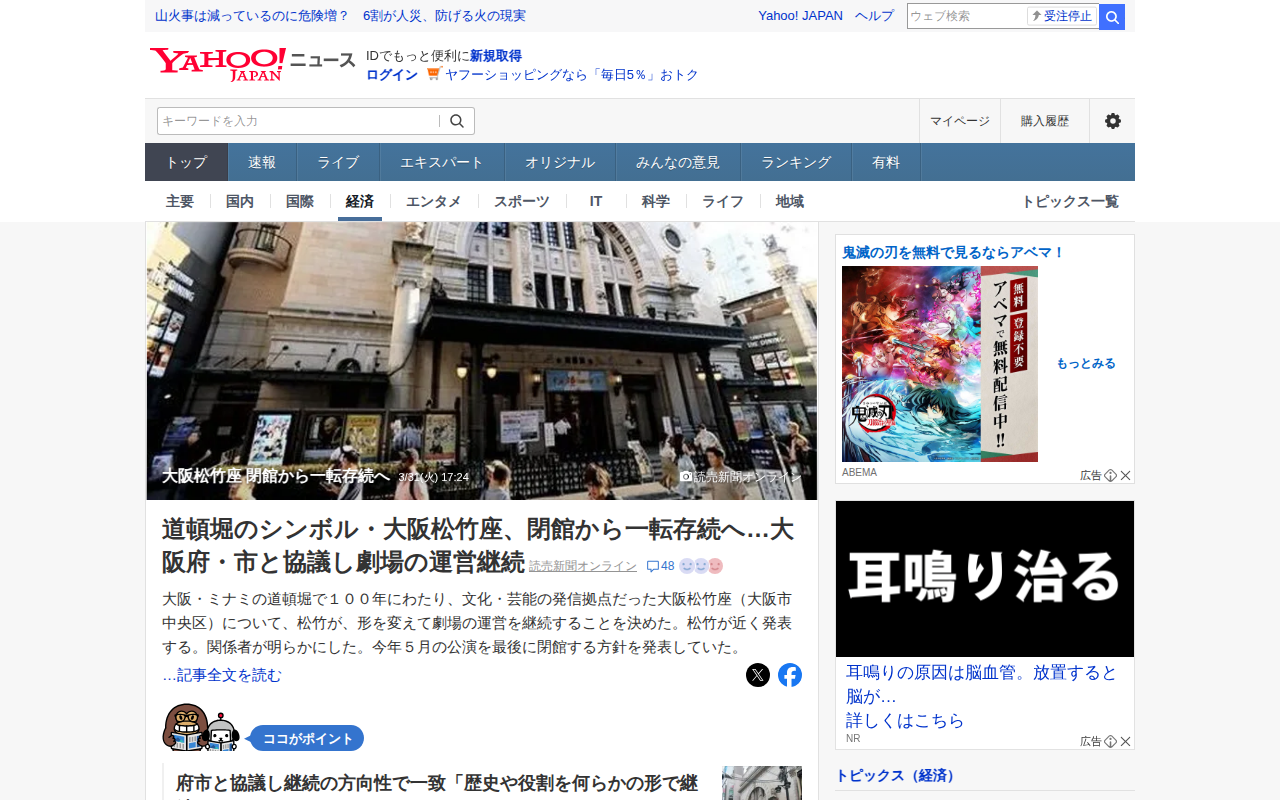Click the マイページ button
This screenshot has width=1280, height=800.
point(960,121)
